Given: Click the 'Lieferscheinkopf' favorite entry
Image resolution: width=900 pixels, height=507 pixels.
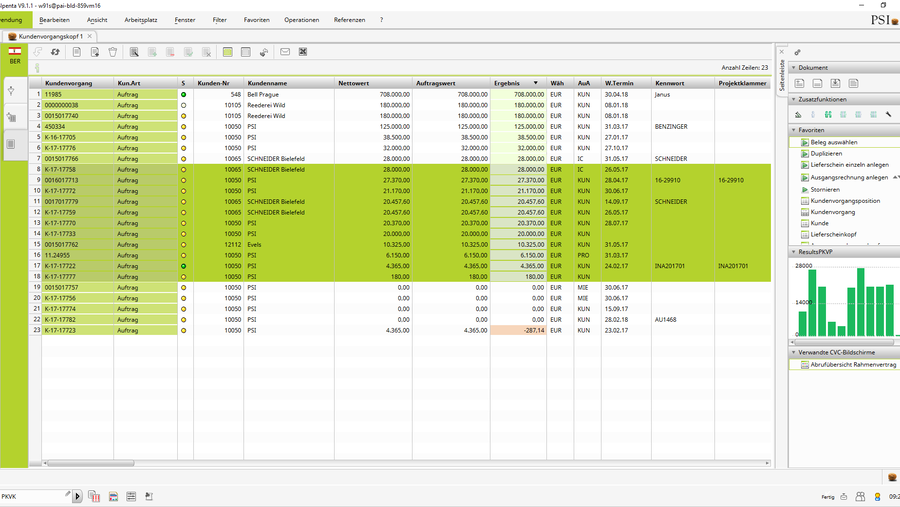Looking at the screenshot, I should pos(833,234).
